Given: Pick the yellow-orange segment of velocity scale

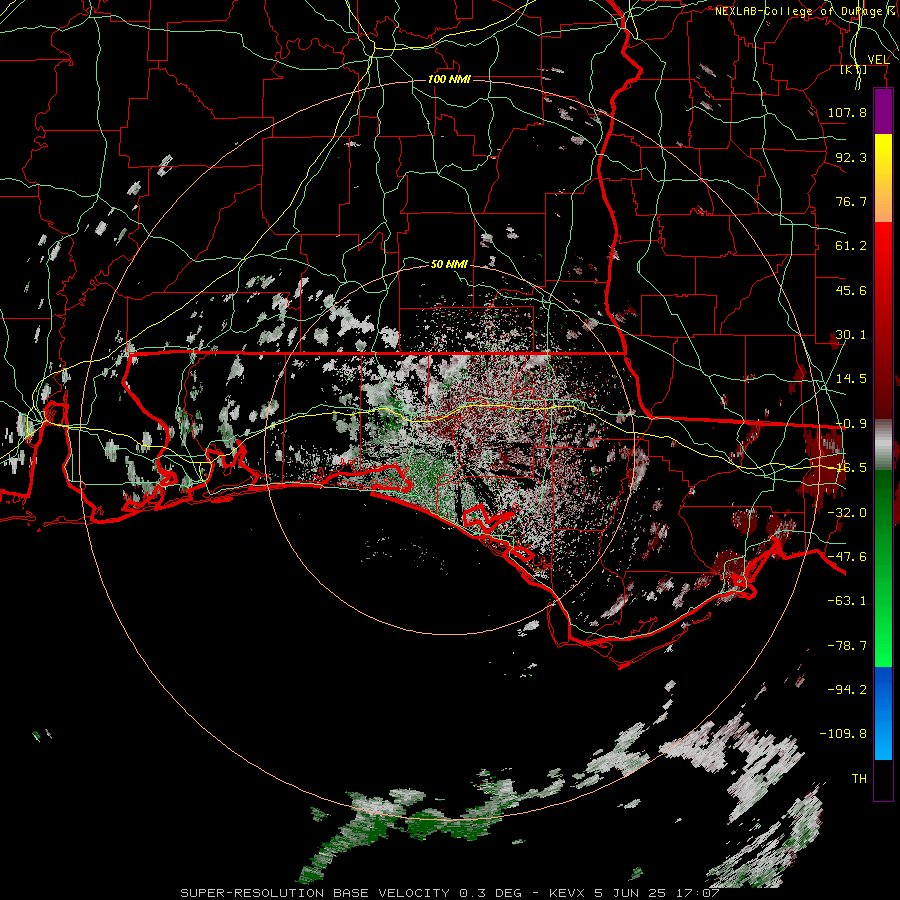Looking at the screenshot, I should (883, 178).
